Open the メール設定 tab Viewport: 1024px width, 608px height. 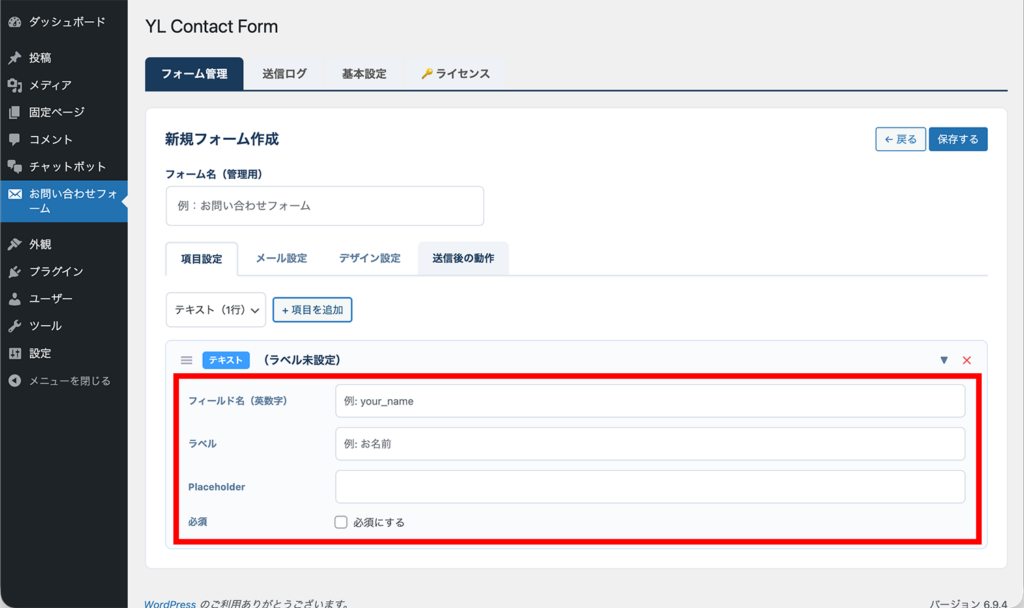281,258
